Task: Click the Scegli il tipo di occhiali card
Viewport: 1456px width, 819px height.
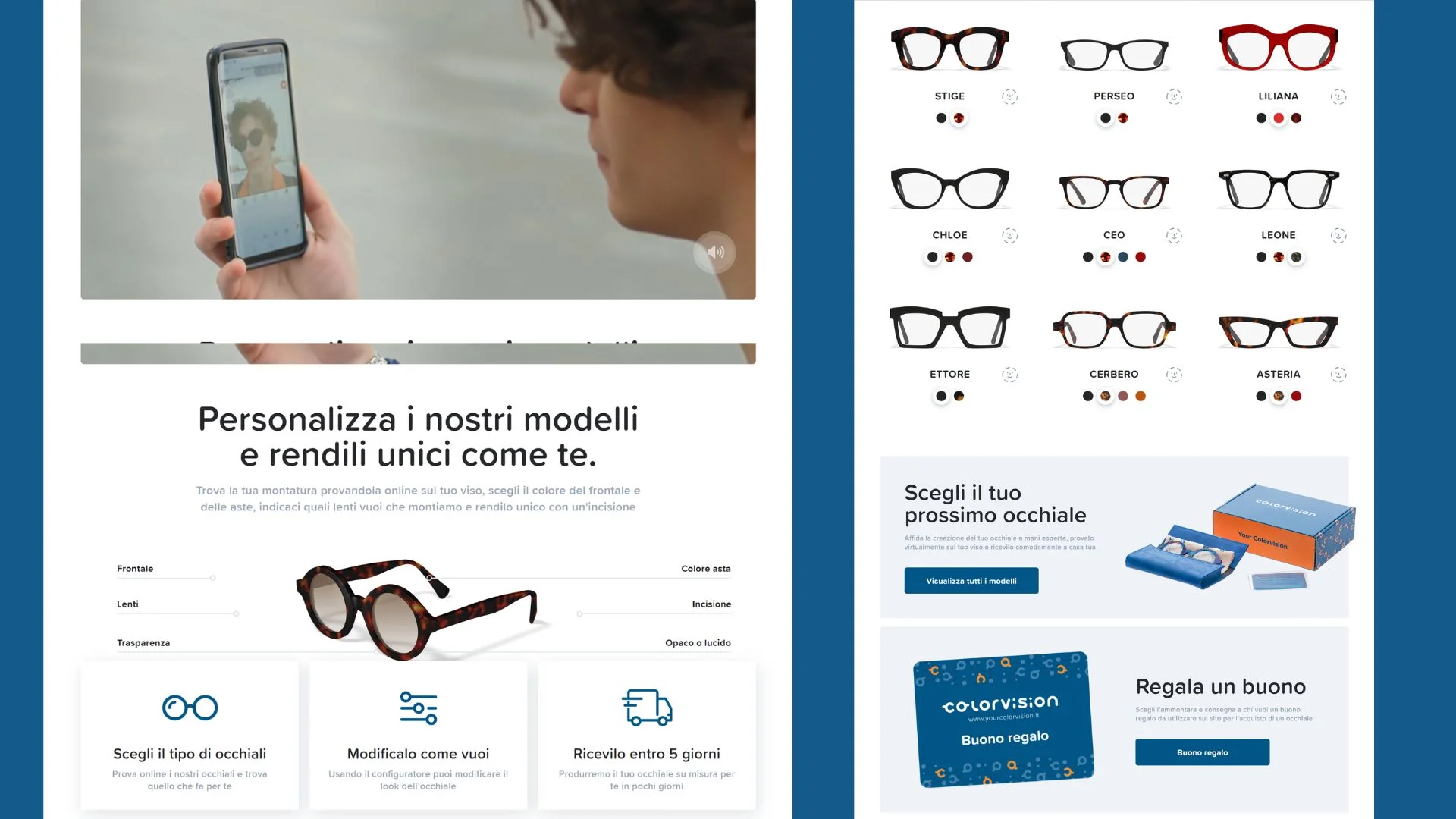Action: 190,736
